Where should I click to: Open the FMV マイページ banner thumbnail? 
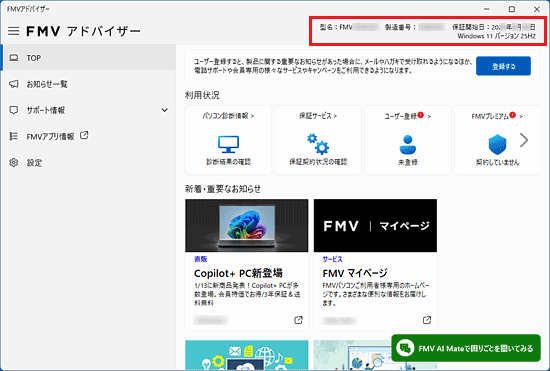pyautogui.click(x=375, y=225)
